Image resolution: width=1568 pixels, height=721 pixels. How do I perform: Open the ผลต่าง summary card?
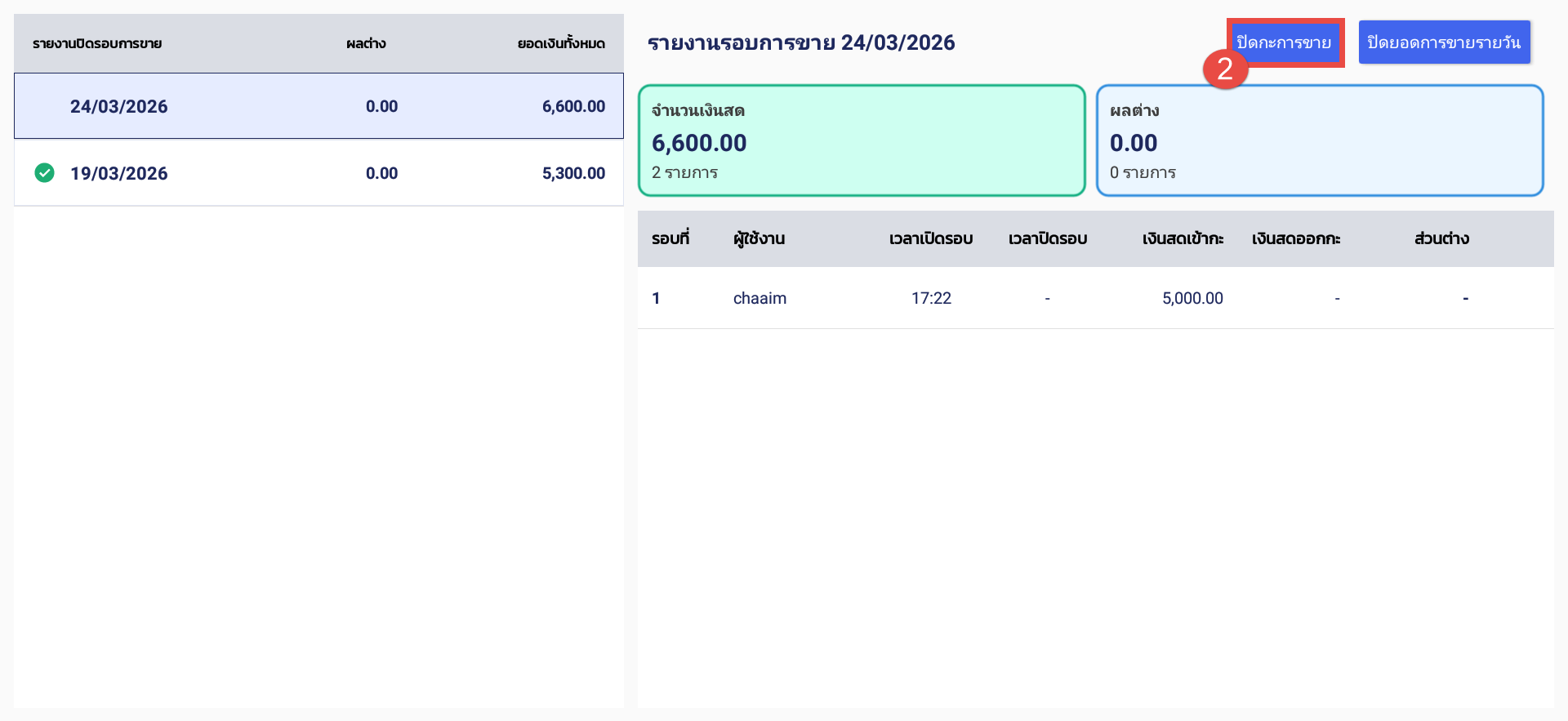point(1319,140)
